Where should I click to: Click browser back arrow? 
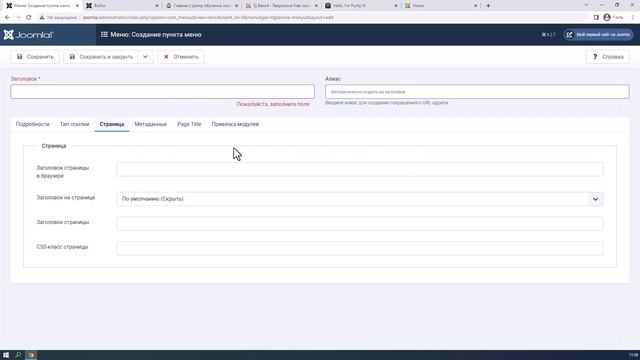(7, 18)
